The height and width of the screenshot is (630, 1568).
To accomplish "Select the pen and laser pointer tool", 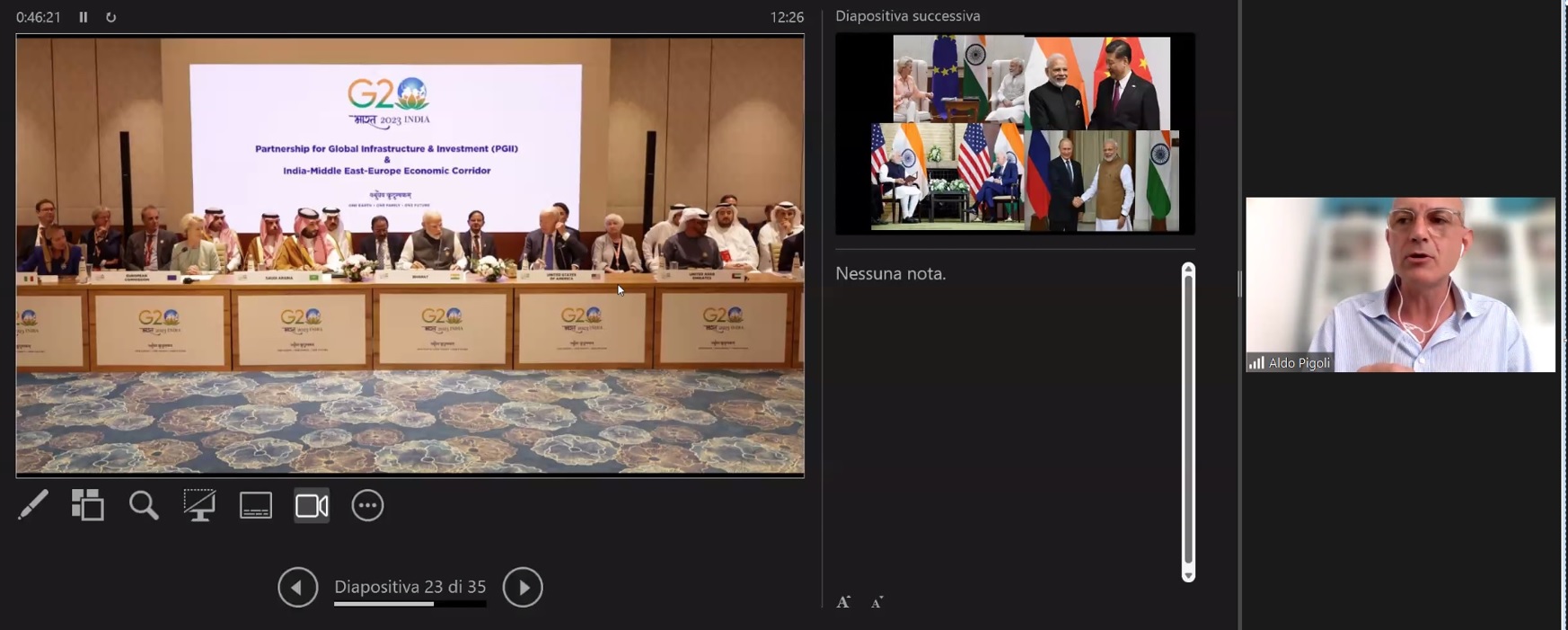I will click(33, 505).
